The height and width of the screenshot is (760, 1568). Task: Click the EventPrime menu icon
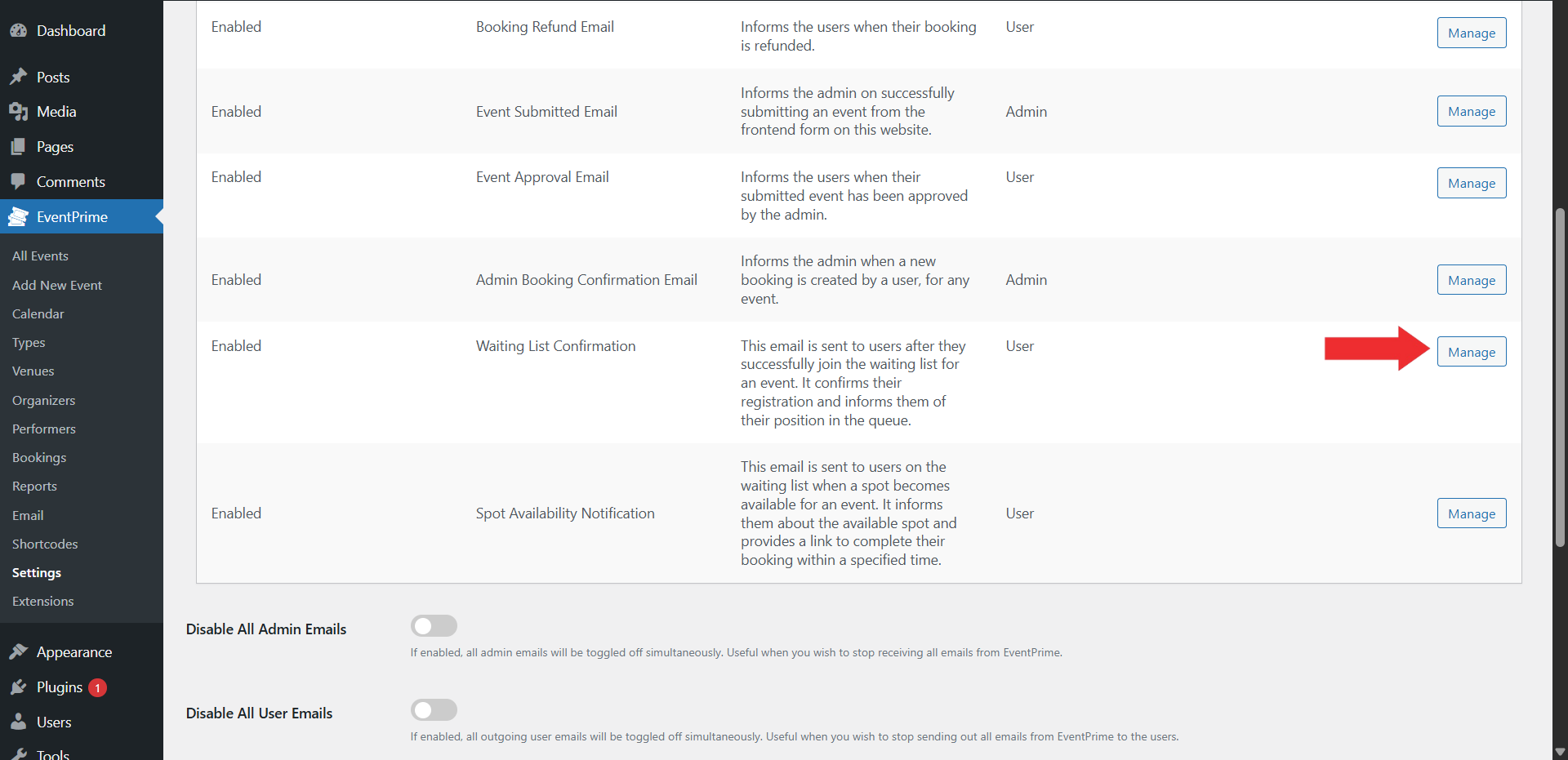(x=19, y=217)
